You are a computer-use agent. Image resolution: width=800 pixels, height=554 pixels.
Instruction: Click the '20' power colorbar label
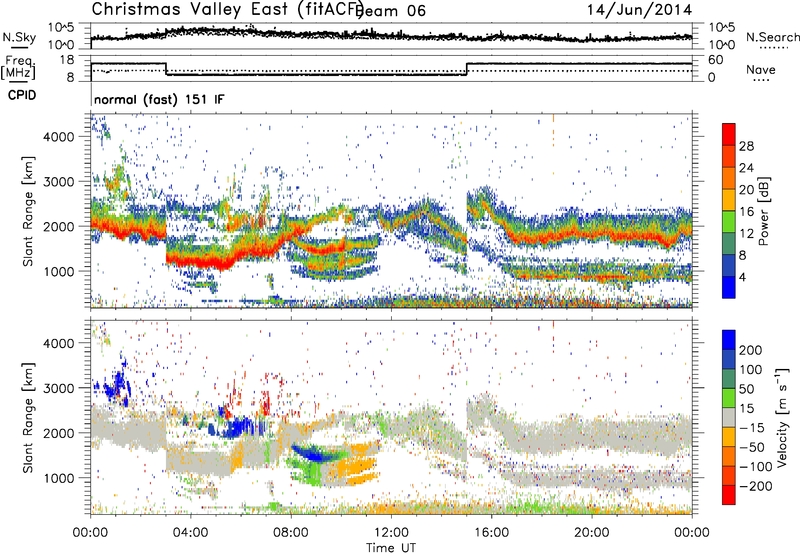[x=746, y=190]
